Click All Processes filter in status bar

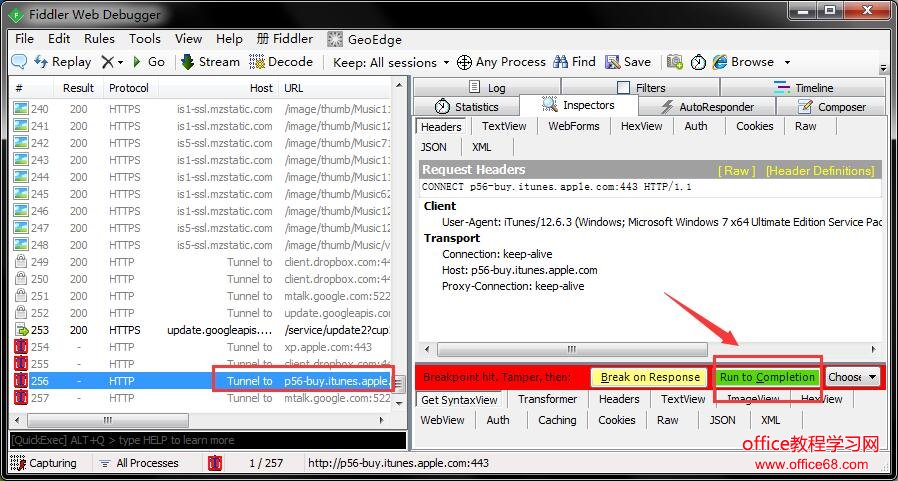coord(139,463)
